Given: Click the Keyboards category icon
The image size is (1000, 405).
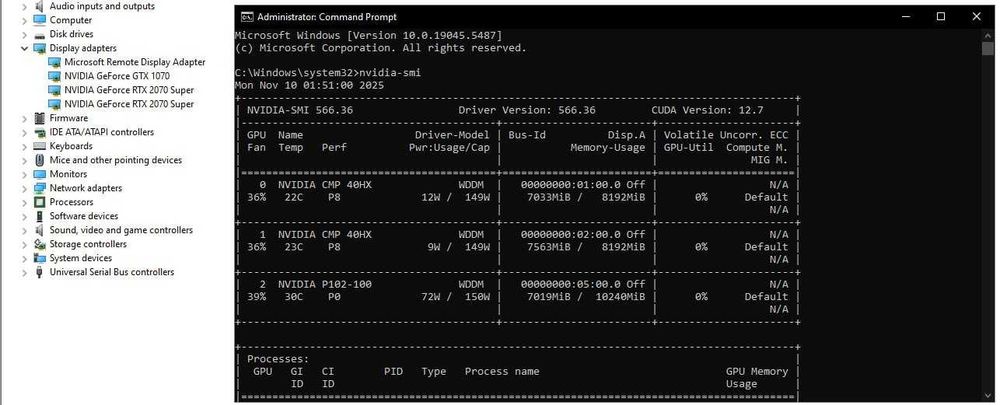Looking at the screenshot, I should coord(40,146).
